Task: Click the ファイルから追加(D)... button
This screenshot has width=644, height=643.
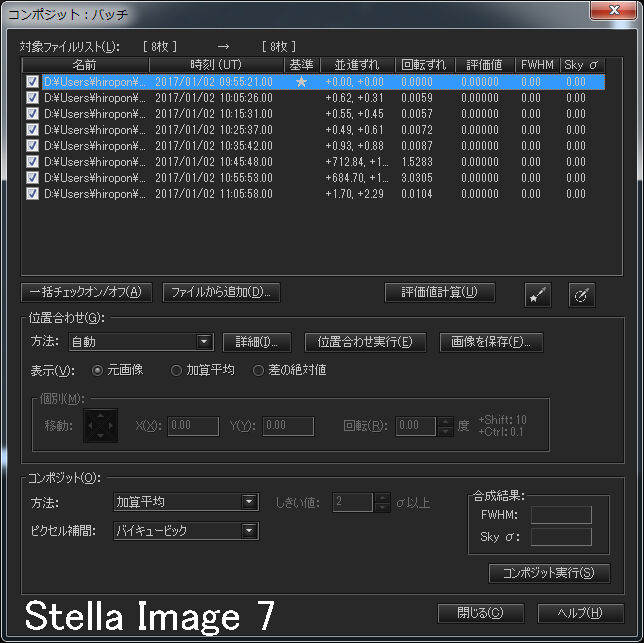Action: click(221, 292)
